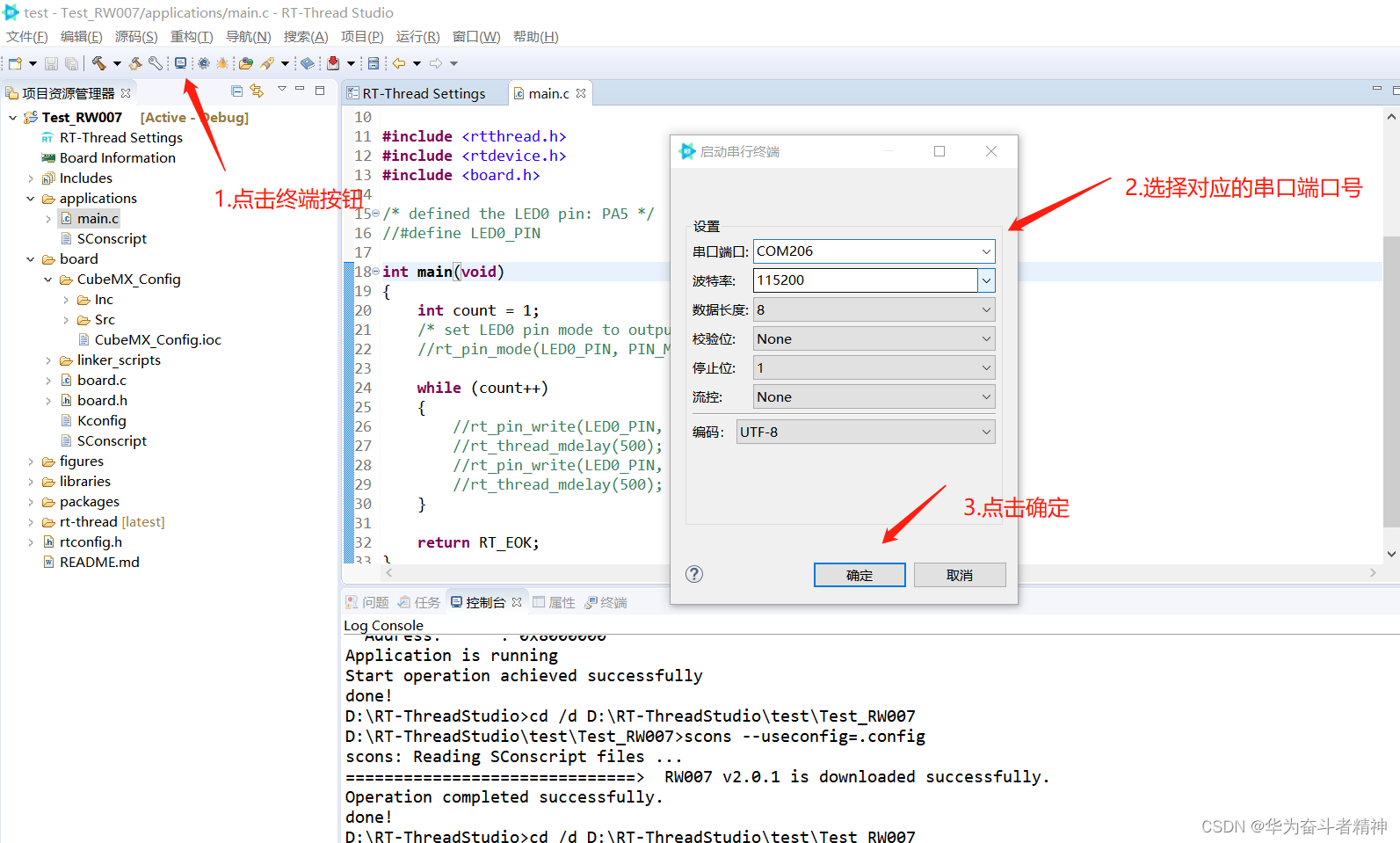
Task: Collapse the Test_RW007 project node
Action: (12, 117)
